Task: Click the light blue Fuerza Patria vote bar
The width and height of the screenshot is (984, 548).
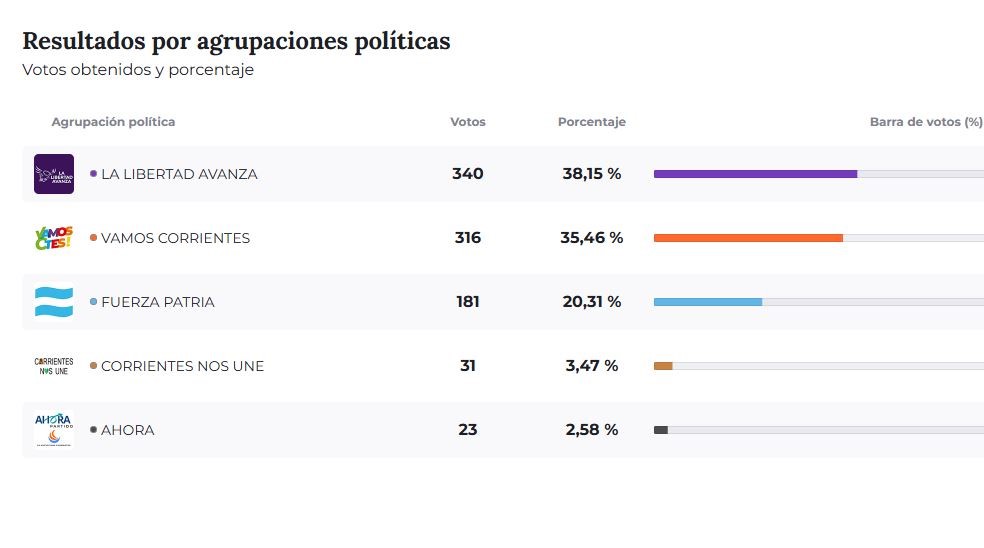Action: click(708, 302)
